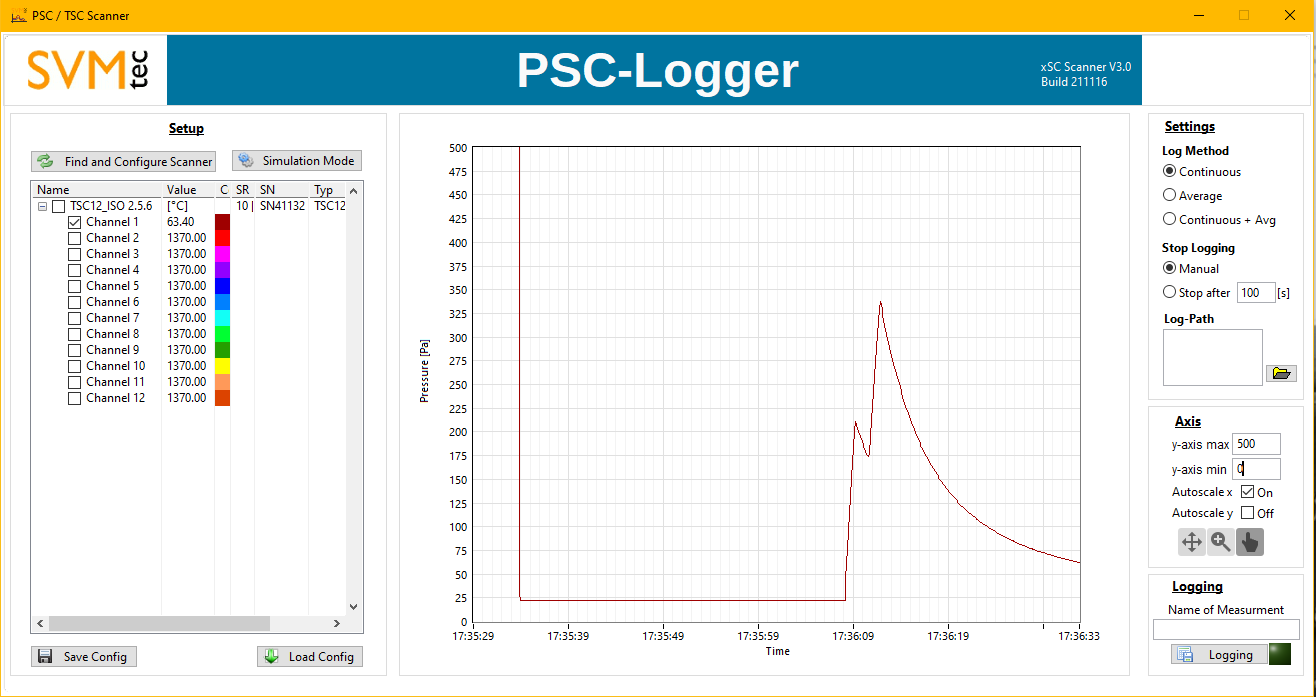Click the Channel 2 red color swatch
1316x697 pixels.
coord(223,238)
